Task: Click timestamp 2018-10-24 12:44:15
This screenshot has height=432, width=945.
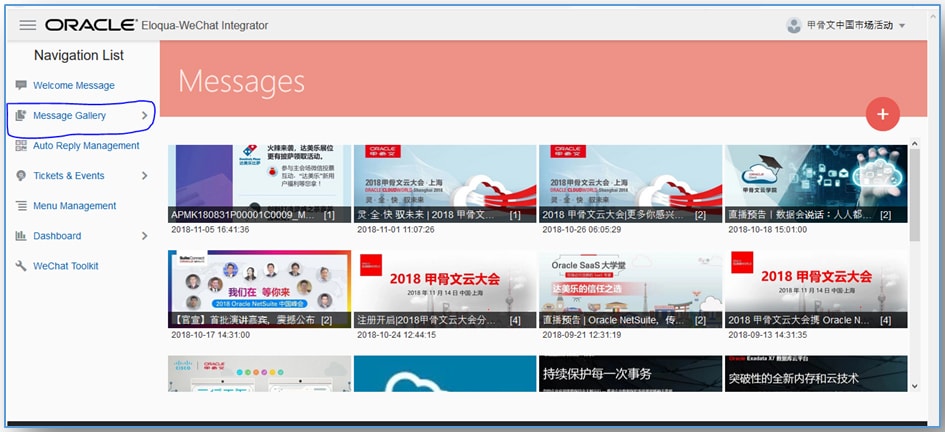Action: pyautogui.click(x=396, y=334)
